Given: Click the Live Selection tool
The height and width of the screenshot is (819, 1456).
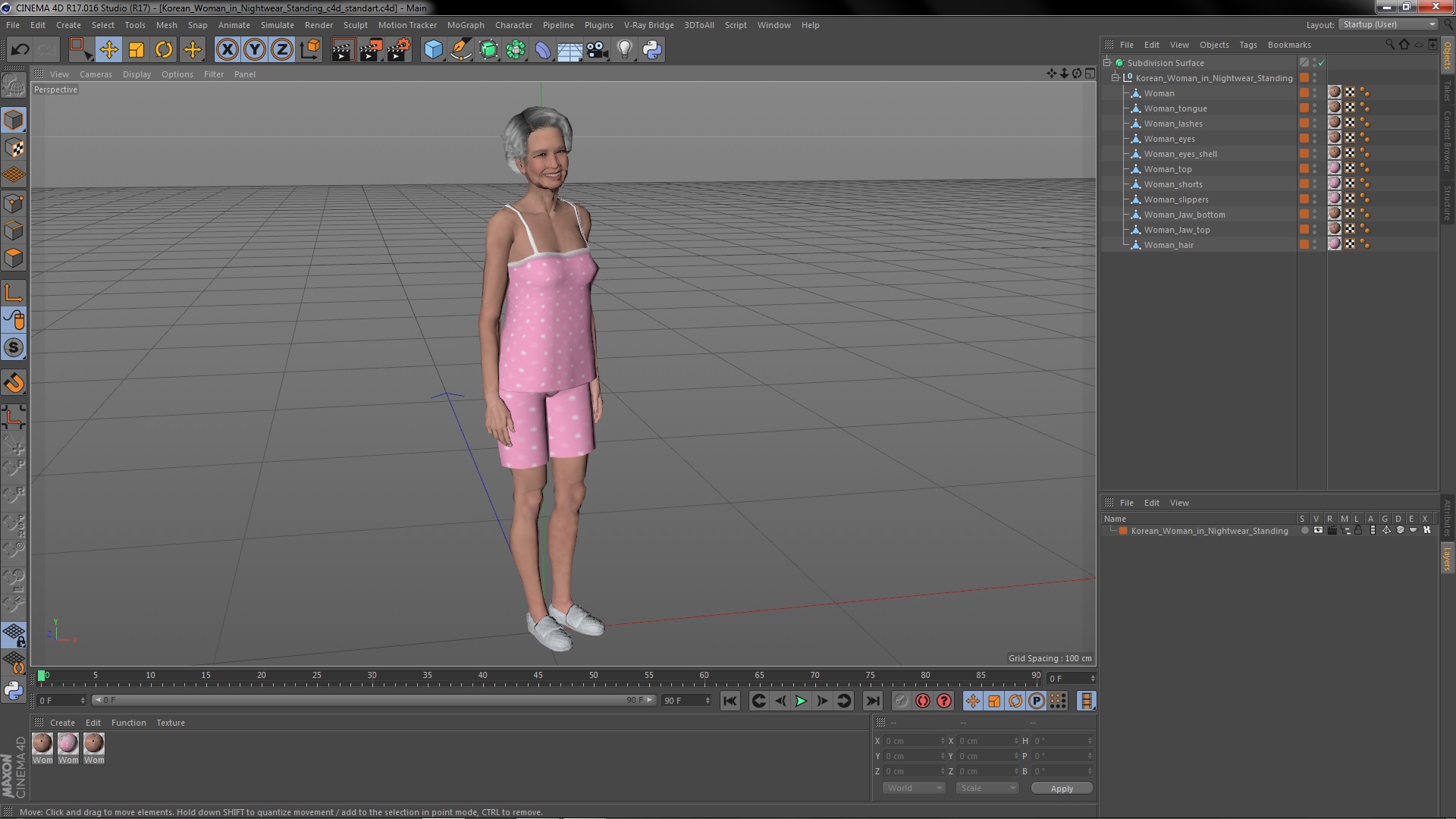Looking at the screenshot, I should (80, 50).
